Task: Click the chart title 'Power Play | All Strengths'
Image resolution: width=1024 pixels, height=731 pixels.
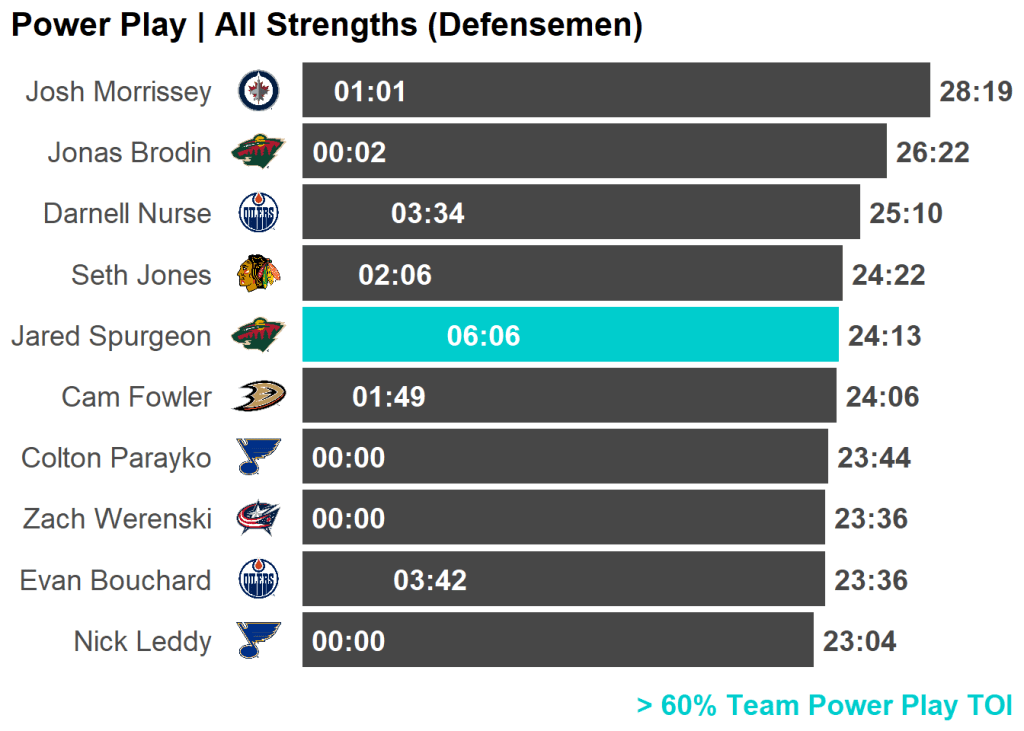Action: [326, 25]
